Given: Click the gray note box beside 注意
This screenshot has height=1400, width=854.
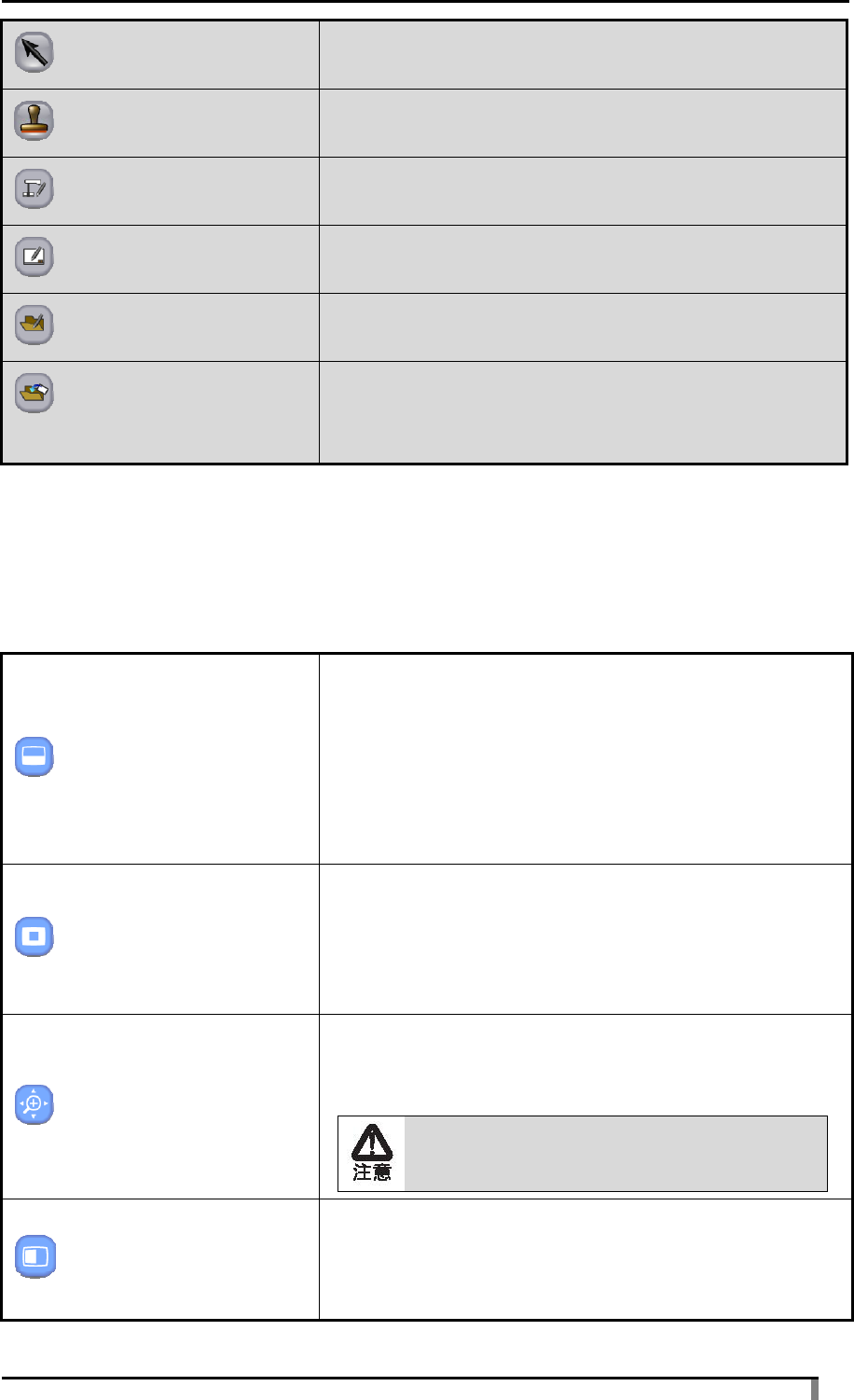Looking at the screenshot, I should pyautogui.click(x=616, y=1153).
